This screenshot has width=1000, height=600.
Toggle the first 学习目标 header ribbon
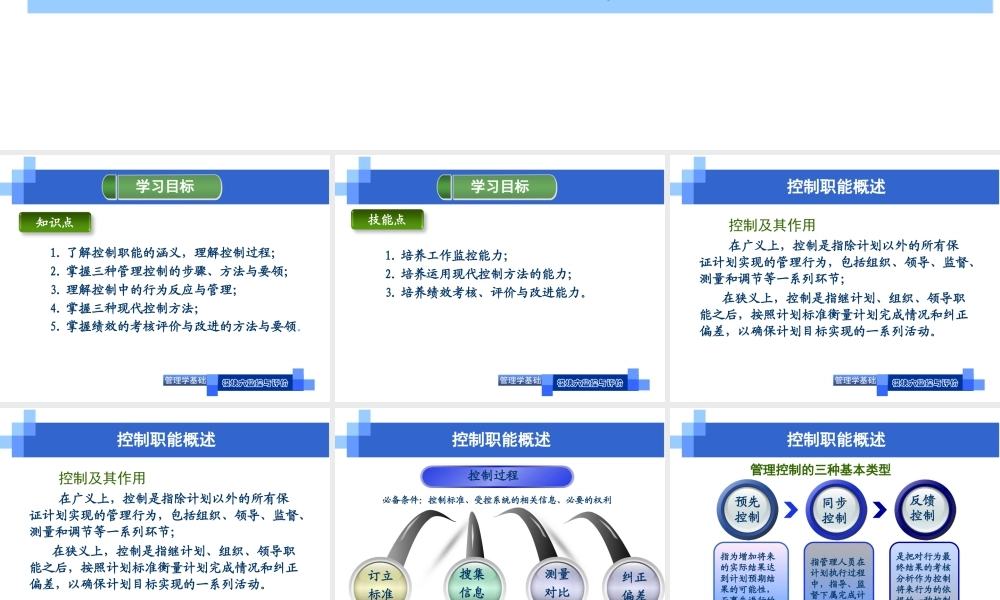tap(161, 186)
